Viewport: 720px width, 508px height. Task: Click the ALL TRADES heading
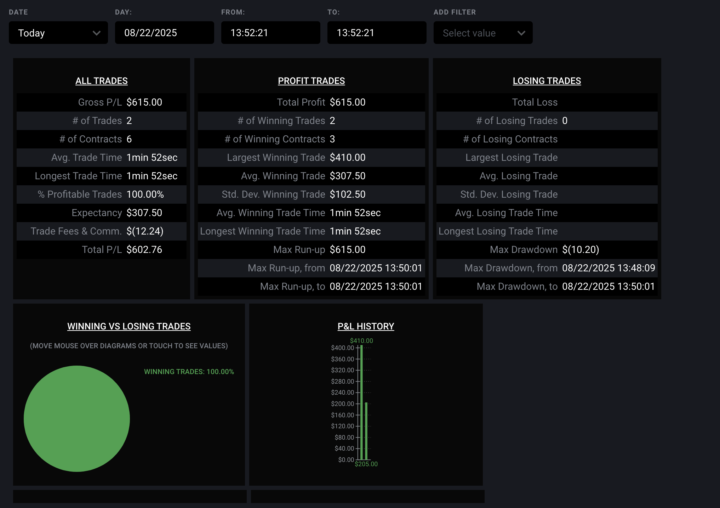coord(101,81)
